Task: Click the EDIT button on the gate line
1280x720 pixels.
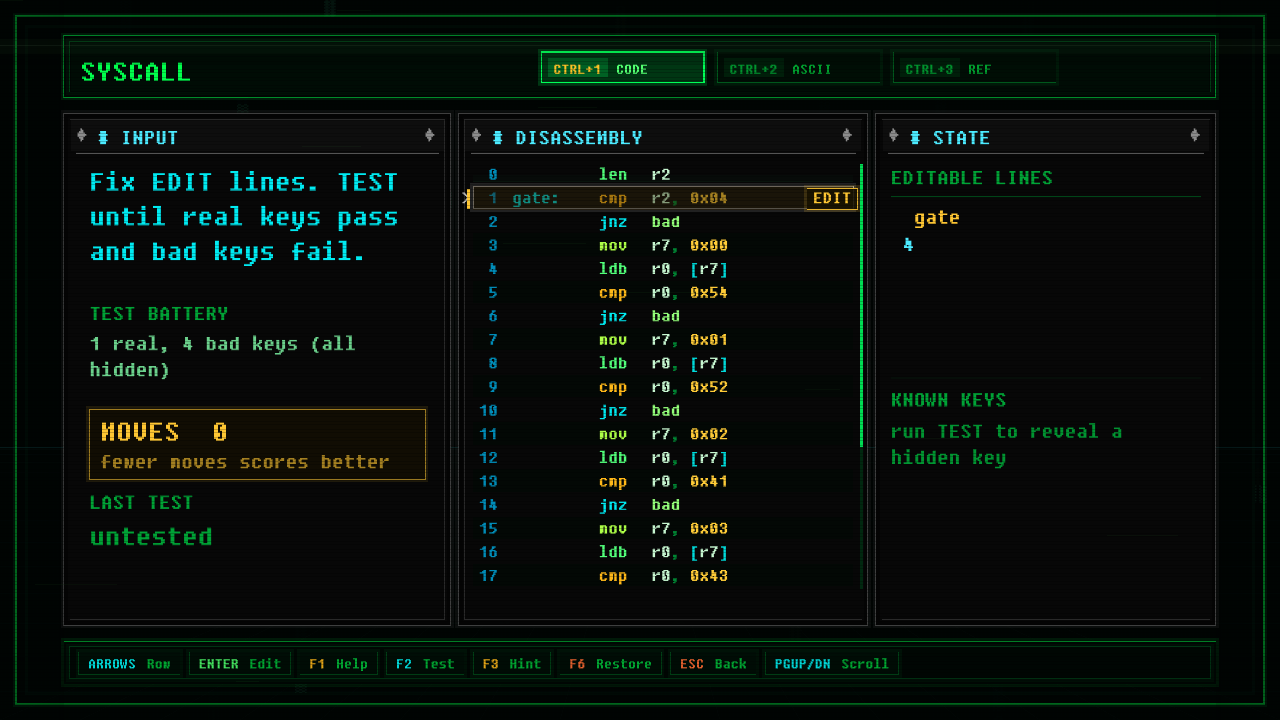Action: tap(832, 198)
